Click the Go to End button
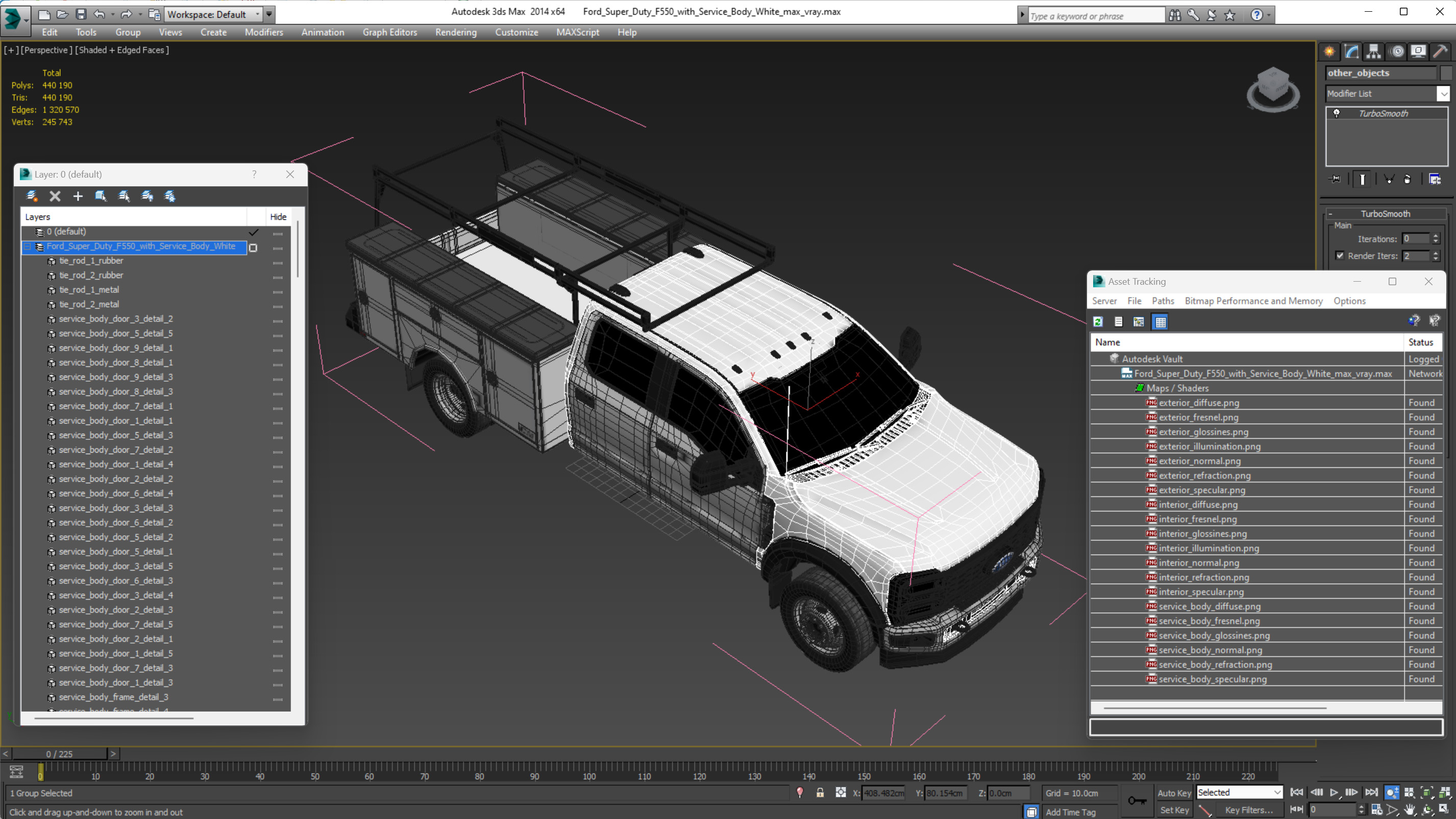Image resolution: width=1456 pixels, height=819 pixels. point(1371,792)
